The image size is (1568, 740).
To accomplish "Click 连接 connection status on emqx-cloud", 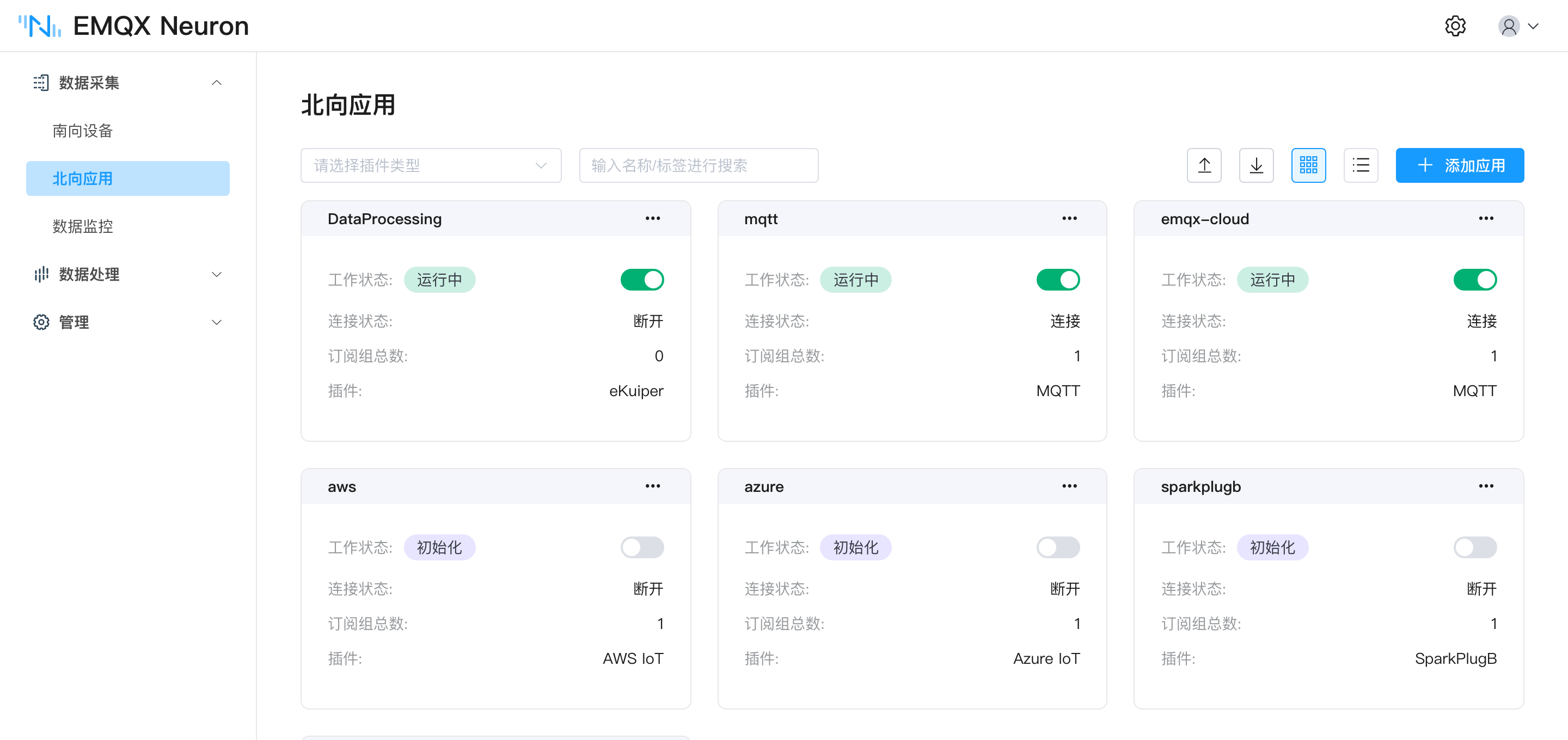I will [x=1481, y=322].
